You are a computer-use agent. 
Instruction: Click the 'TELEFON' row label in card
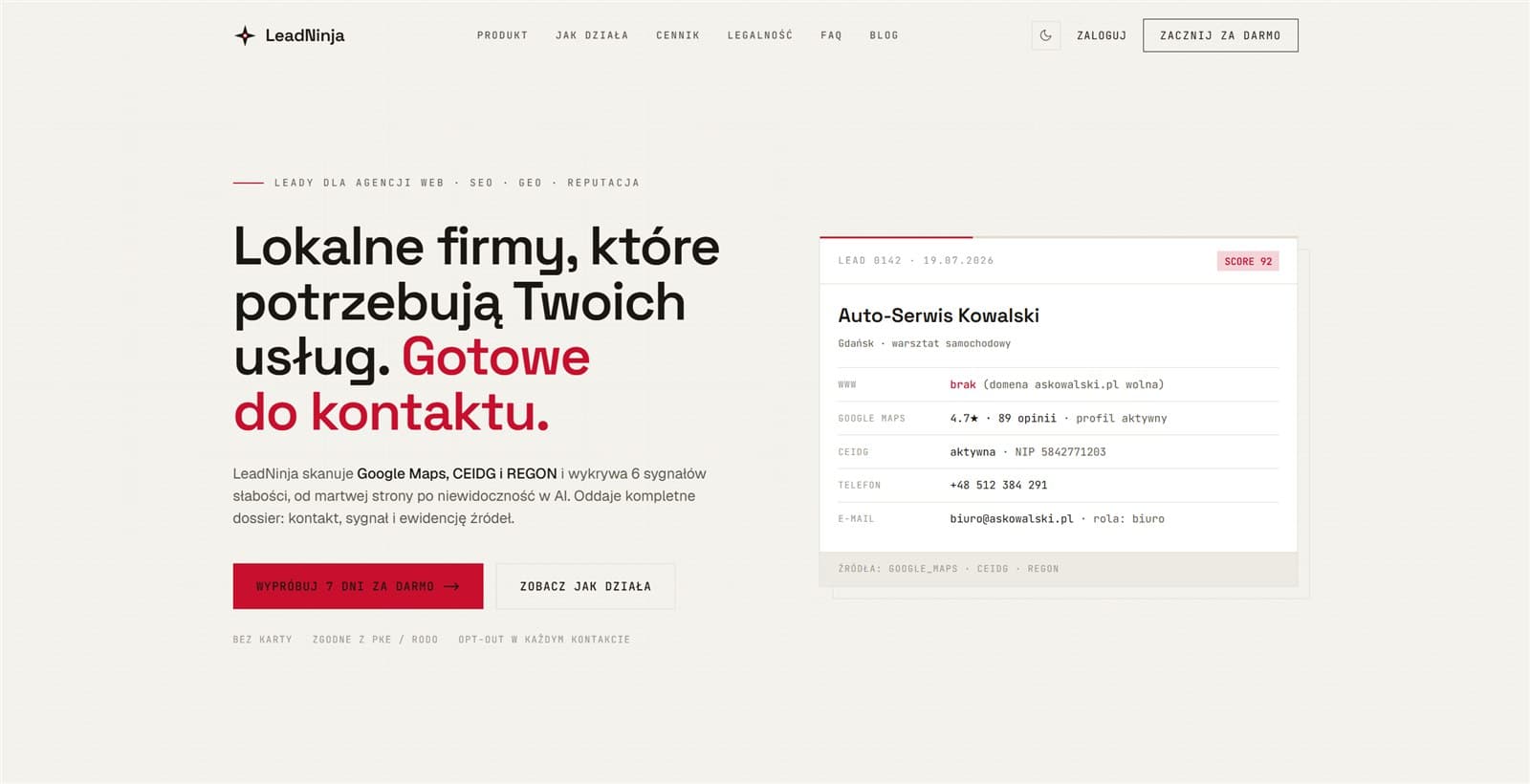tap(860, 486)
